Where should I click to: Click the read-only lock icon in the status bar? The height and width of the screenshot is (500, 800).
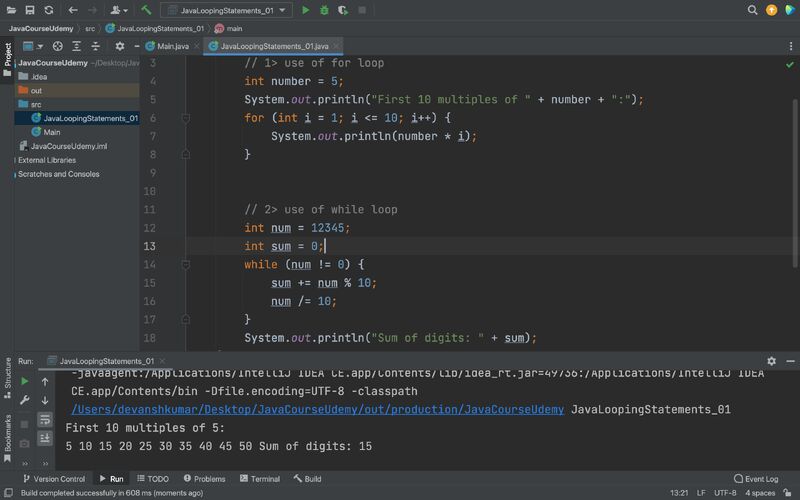pos(787,493)
